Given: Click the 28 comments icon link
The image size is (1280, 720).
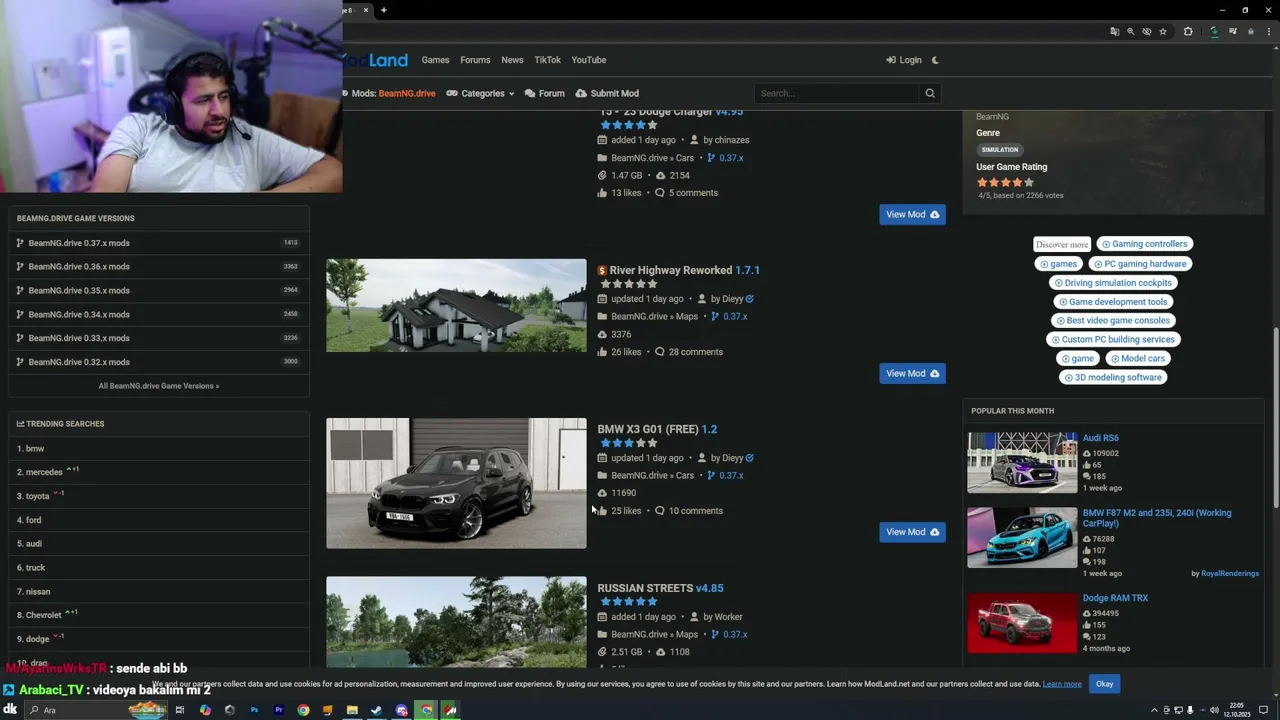Looking at the screenshot, I should pyautogui.click(x=688, y=352).
